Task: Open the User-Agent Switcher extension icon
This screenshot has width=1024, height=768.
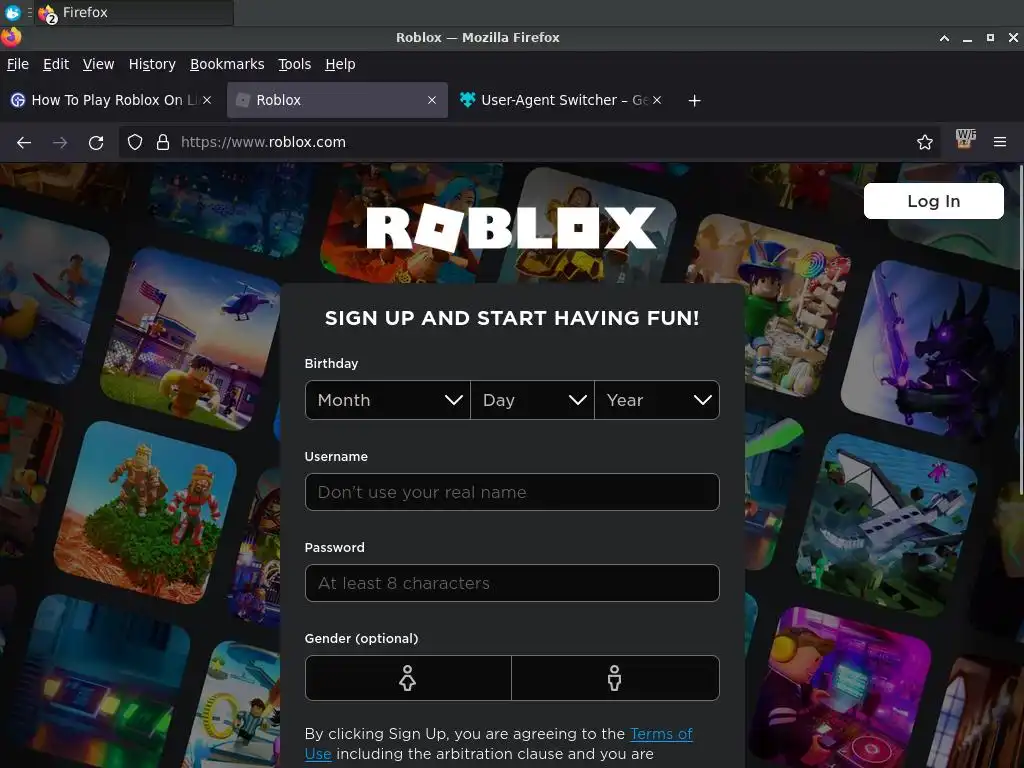Action: pos(965,139)
